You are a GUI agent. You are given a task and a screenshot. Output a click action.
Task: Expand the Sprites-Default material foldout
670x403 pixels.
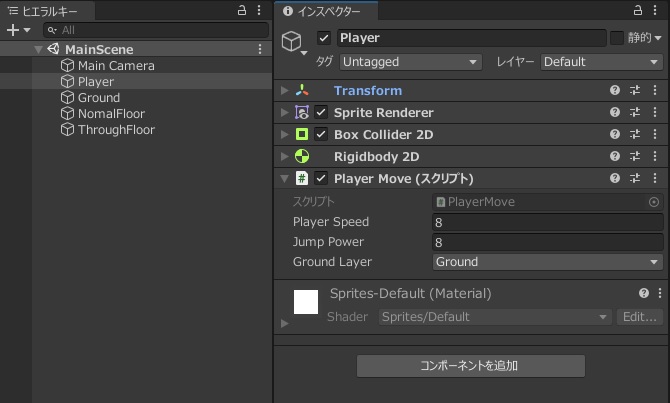[x=284, y=324]
